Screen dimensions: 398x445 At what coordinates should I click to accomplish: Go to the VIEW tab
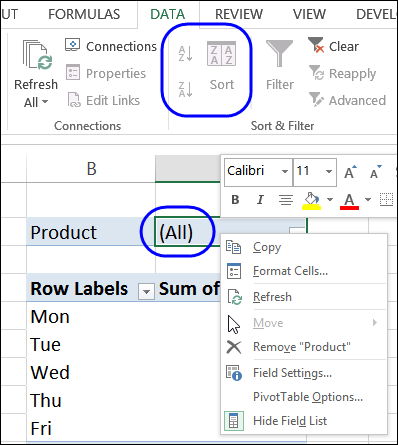tap(309, 14)
